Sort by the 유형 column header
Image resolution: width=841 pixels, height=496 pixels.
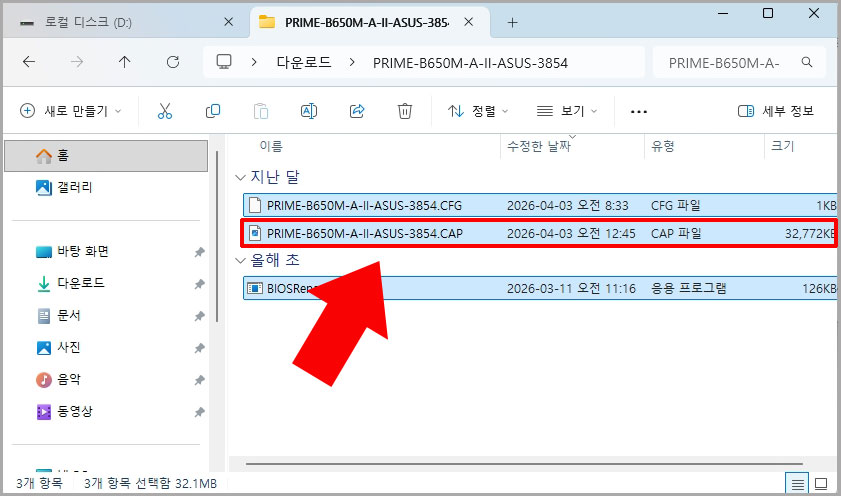coord(662,146)
